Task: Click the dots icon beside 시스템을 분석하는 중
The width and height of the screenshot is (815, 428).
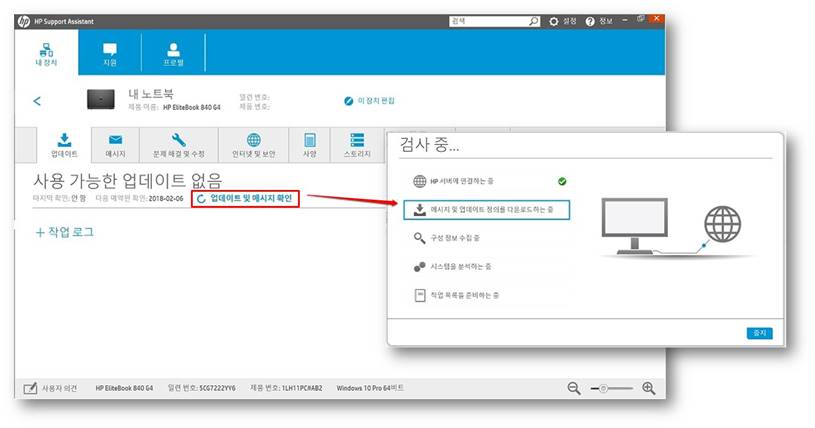Action: point(419,267)
